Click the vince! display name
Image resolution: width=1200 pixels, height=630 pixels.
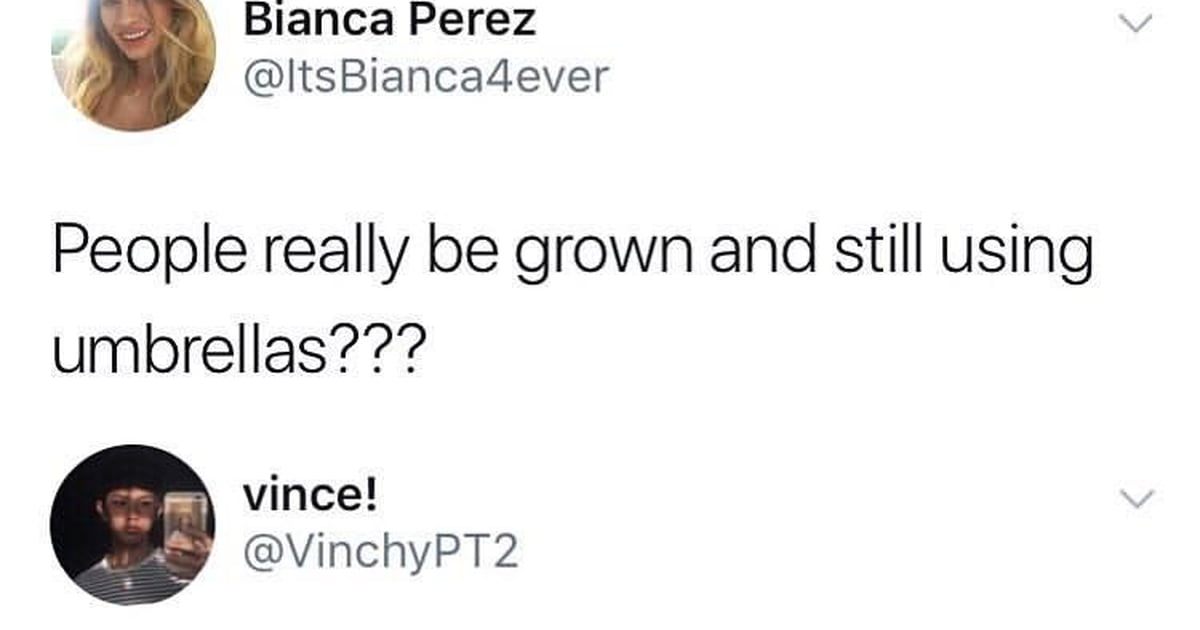pos(309,495)
